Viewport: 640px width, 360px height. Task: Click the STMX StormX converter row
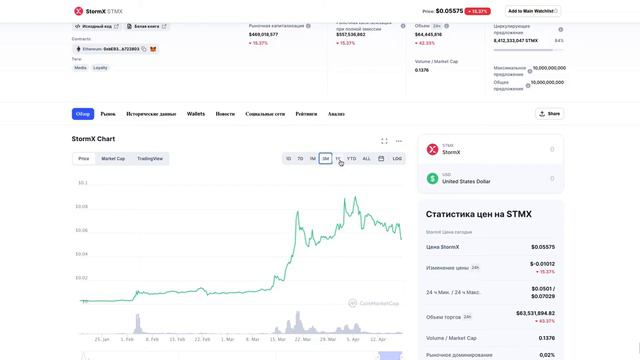[x=491, y=149]
